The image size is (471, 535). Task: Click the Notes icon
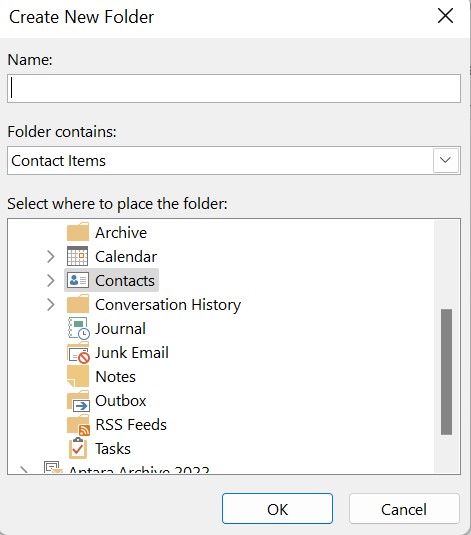tap(78, 376)
